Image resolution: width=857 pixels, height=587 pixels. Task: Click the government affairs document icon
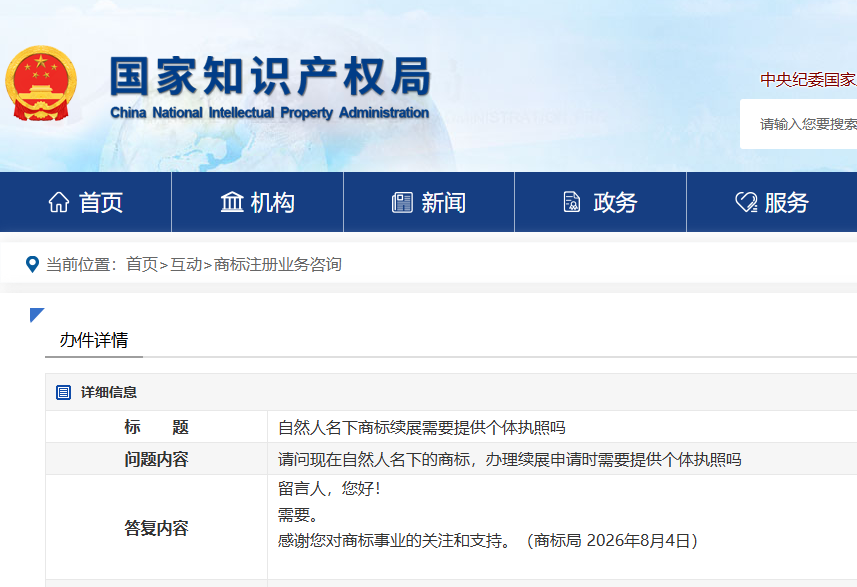572,202
